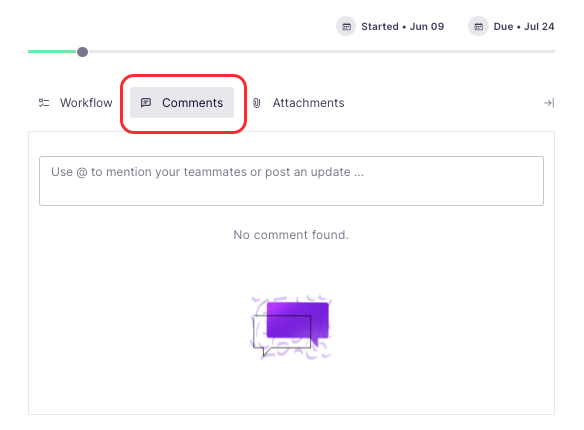
Task: Open the Started Jun 09 date
Action: pos(390,26)
